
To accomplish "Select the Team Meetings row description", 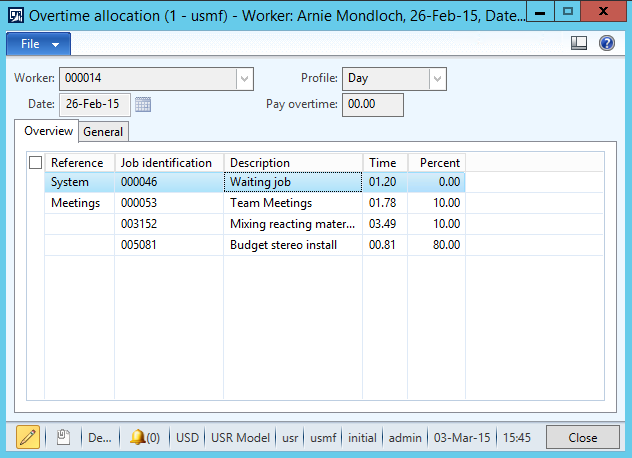I will point(292,203).
